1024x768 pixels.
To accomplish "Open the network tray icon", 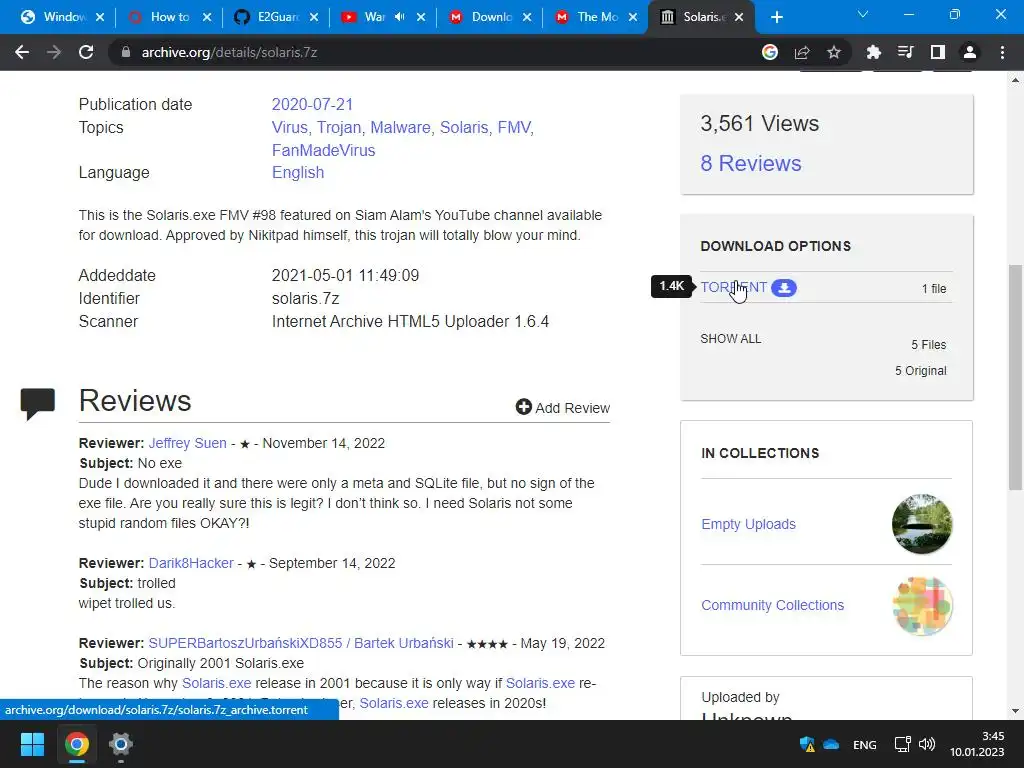I will coord(903,744).
